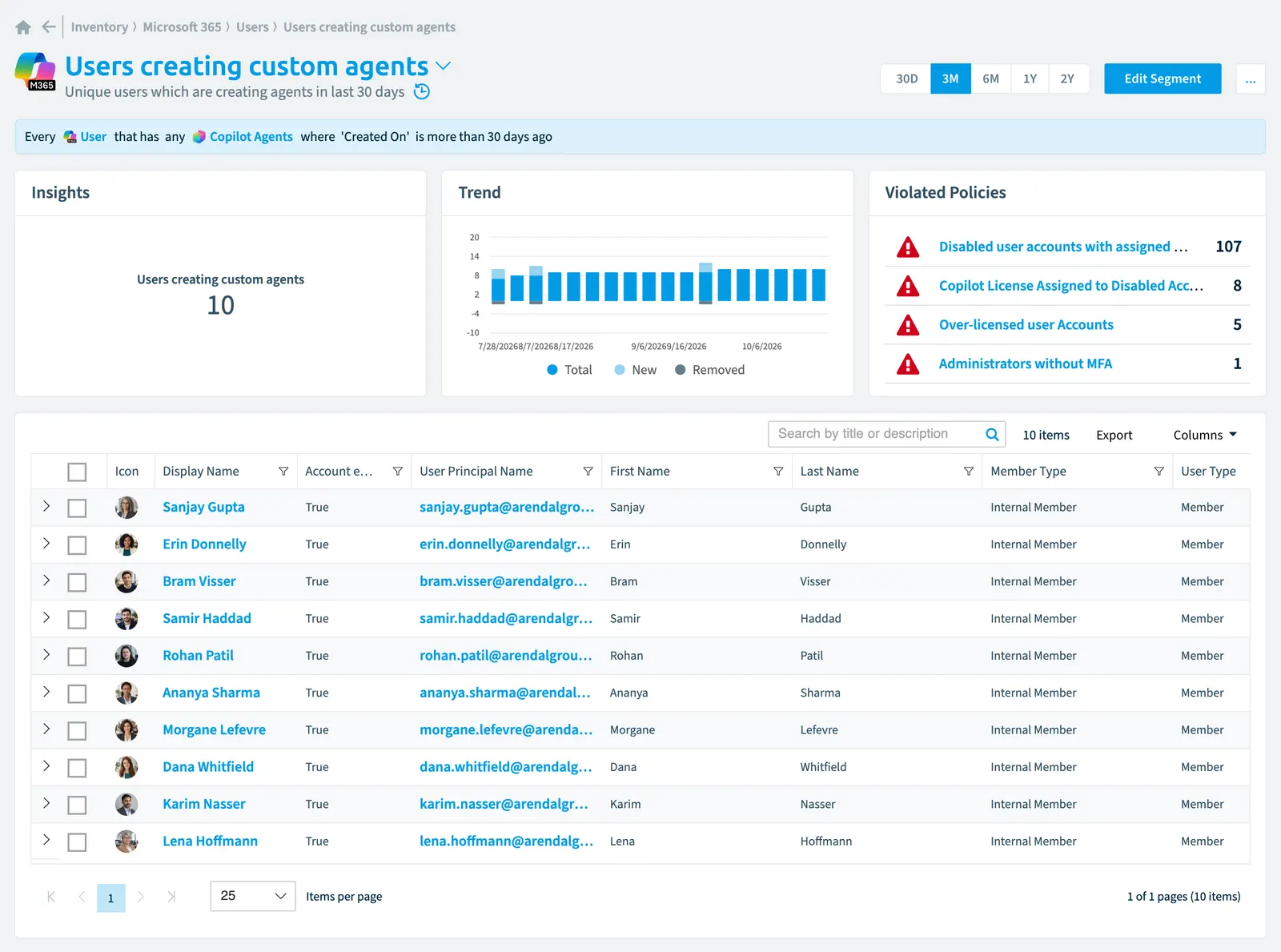Open Copilot License Assigned to Disabled policy

click(1071, 286)
